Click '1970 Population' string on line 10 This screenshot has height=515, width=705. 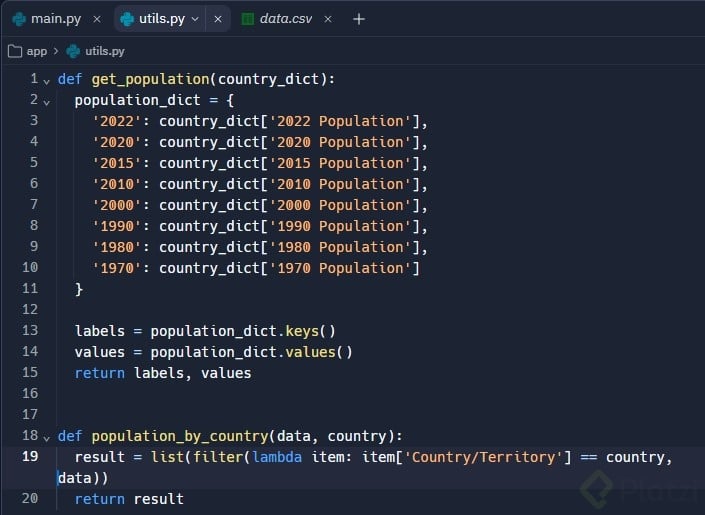[340, 268]
